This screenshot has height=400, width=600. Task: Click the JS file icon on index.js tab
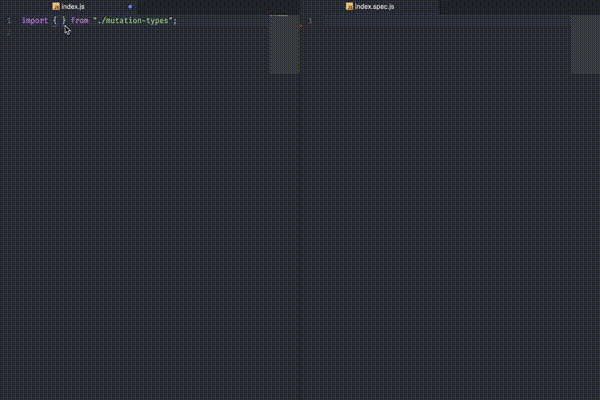tap(56, 7)
